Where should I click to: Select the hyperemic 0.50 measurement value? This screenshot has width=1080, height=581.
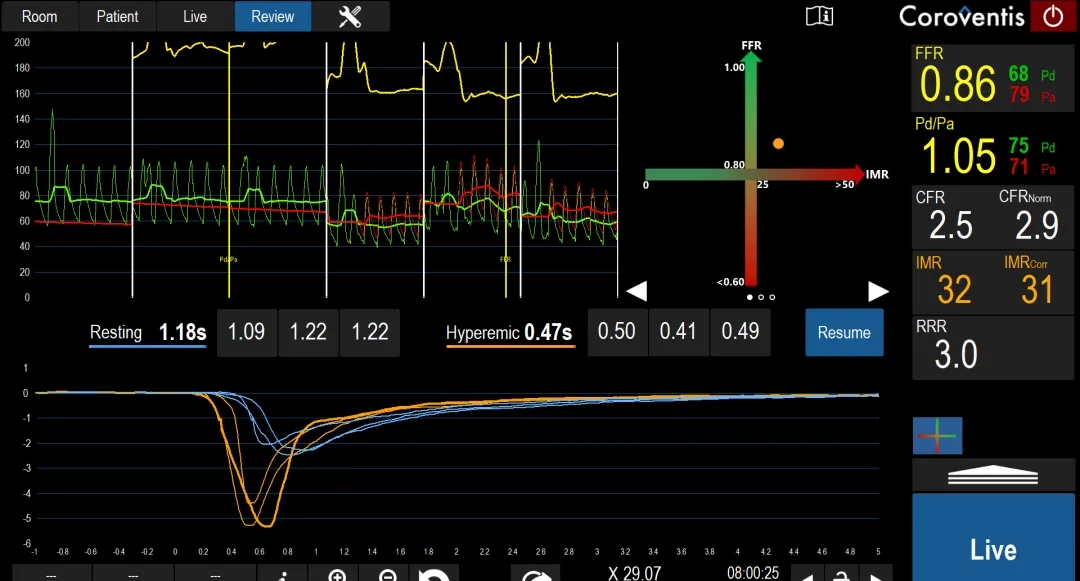coord(617,333)
